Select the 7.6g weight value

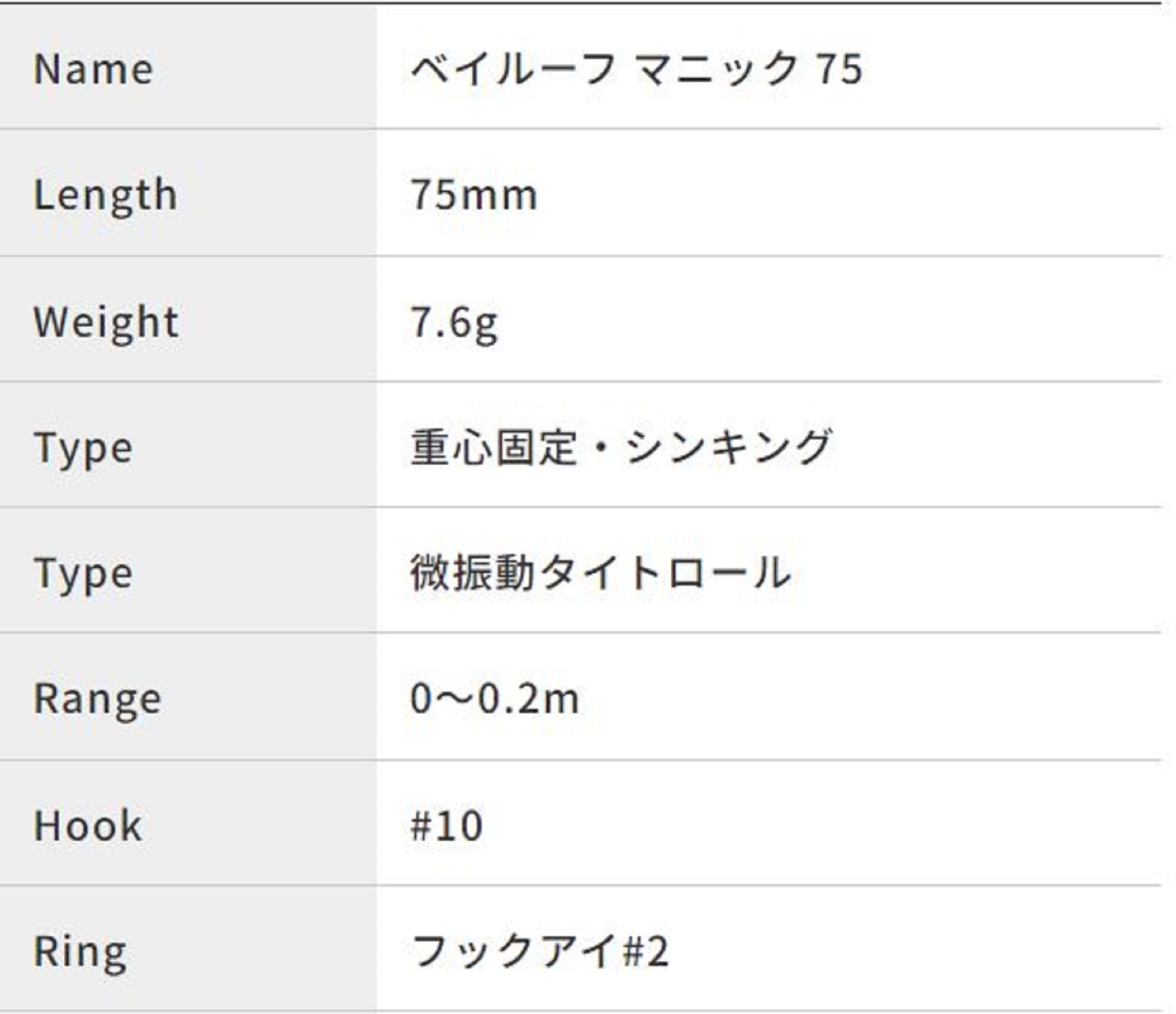click(x=454, y=323)
